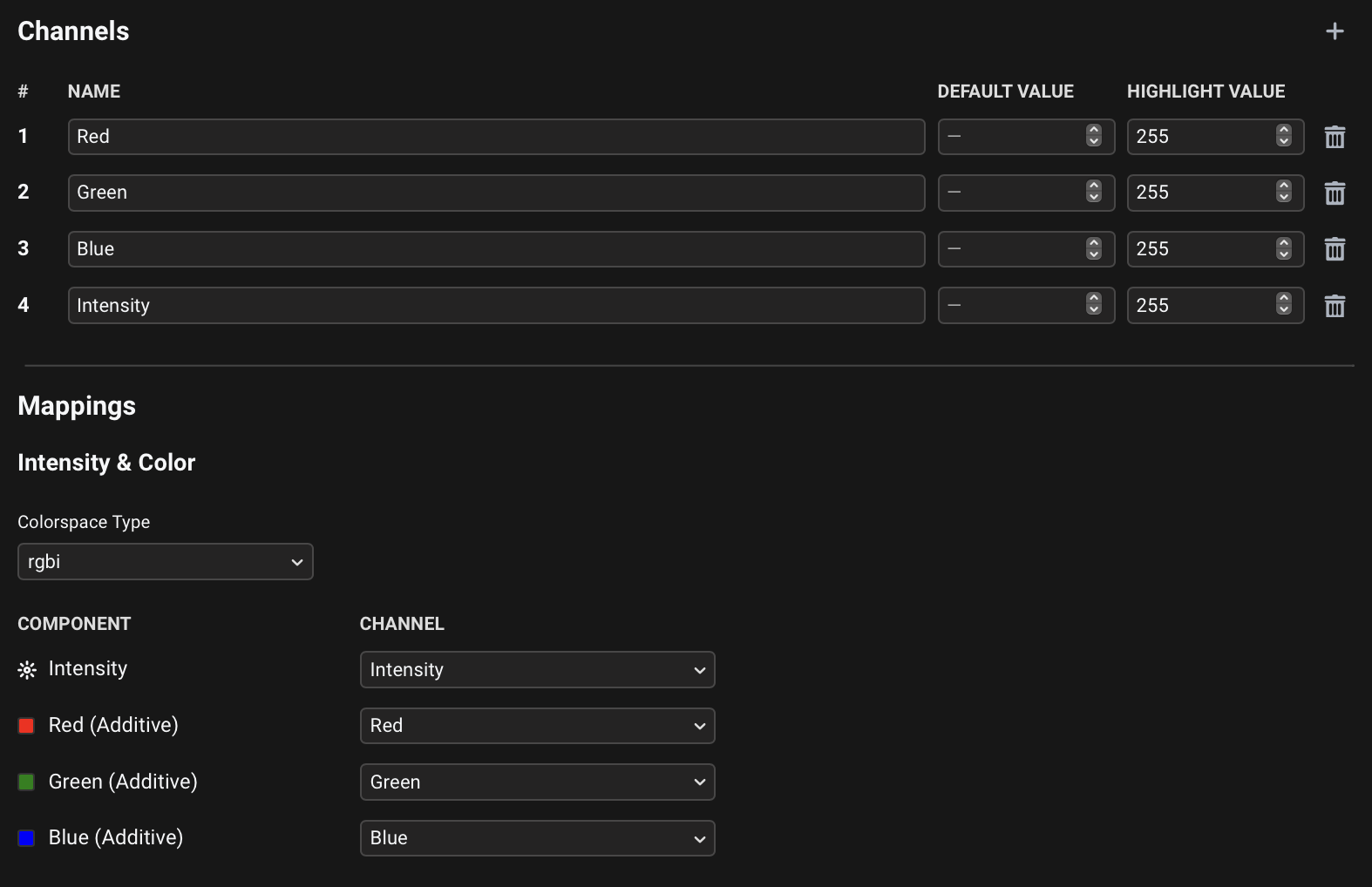Screen dimensions: 1372x887
Task: Click the red color square for Red (Additive)
Action: tap(26, 726)
